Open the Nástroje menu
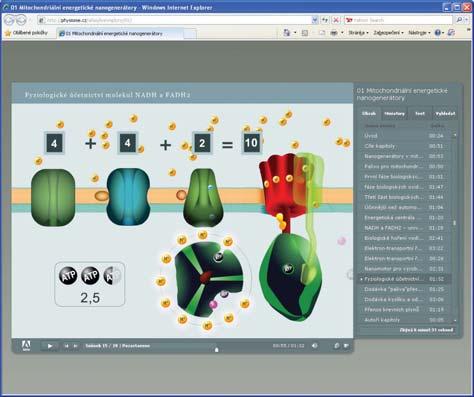474x397 pixels. [419, 33]
